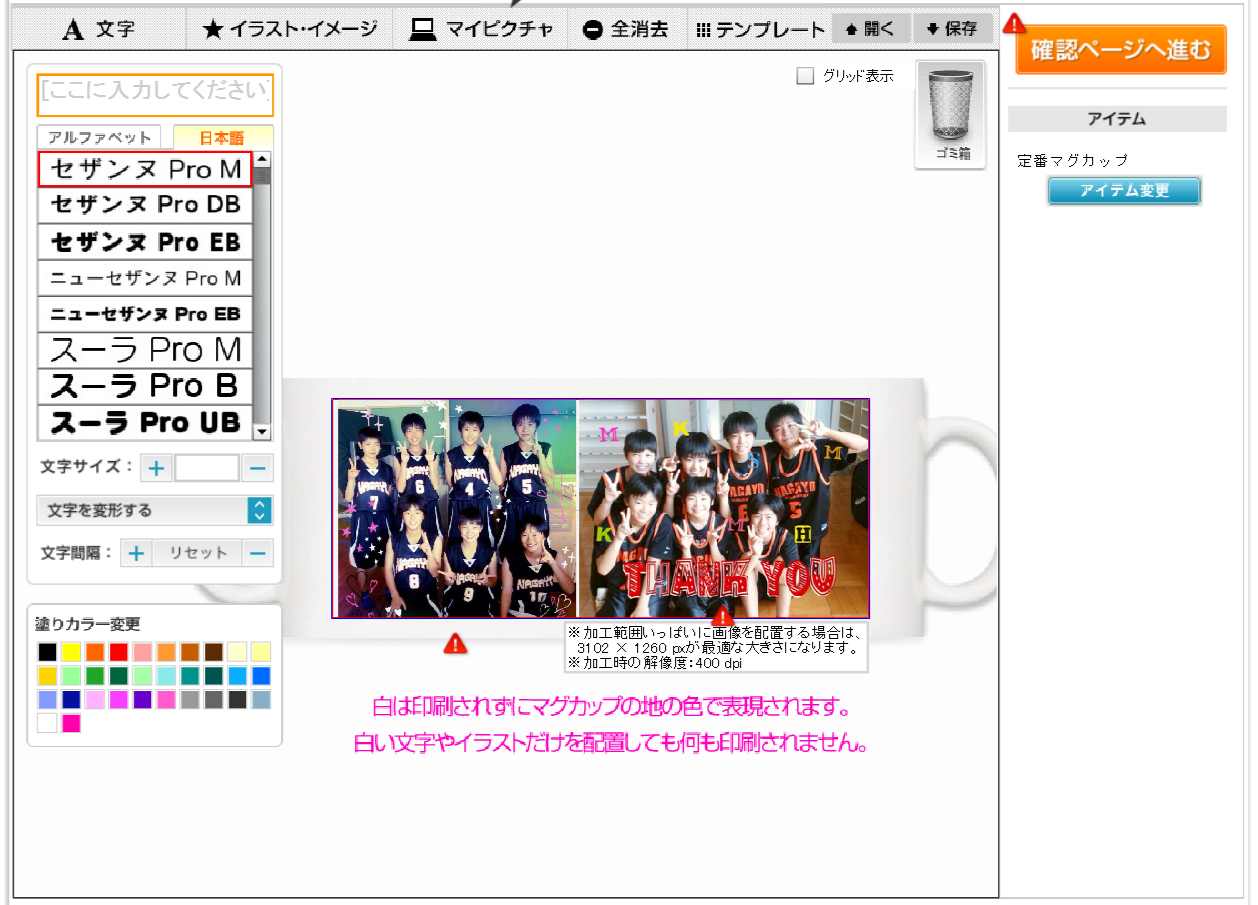Screen dimensions: 1258x905
Task: Decrease font size with the minus icon
Action: tap(257, 467)
